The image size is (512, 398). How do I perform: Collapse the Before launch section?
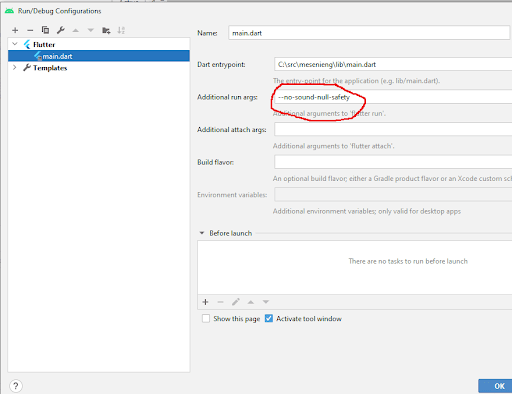click(202, 233)
